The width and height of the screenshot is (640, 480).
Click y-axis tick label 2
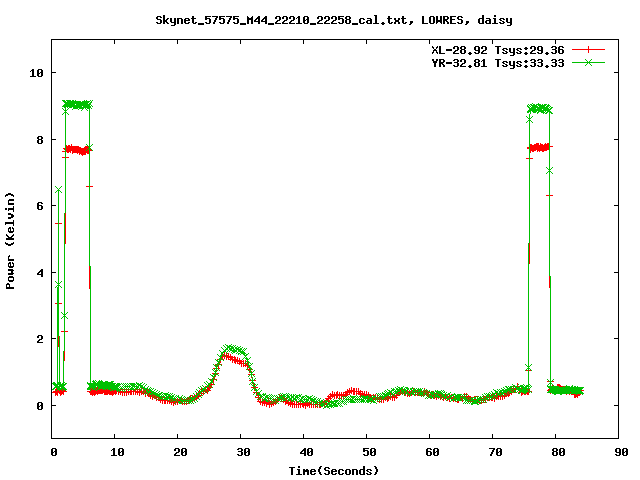[x=40, y=339]
